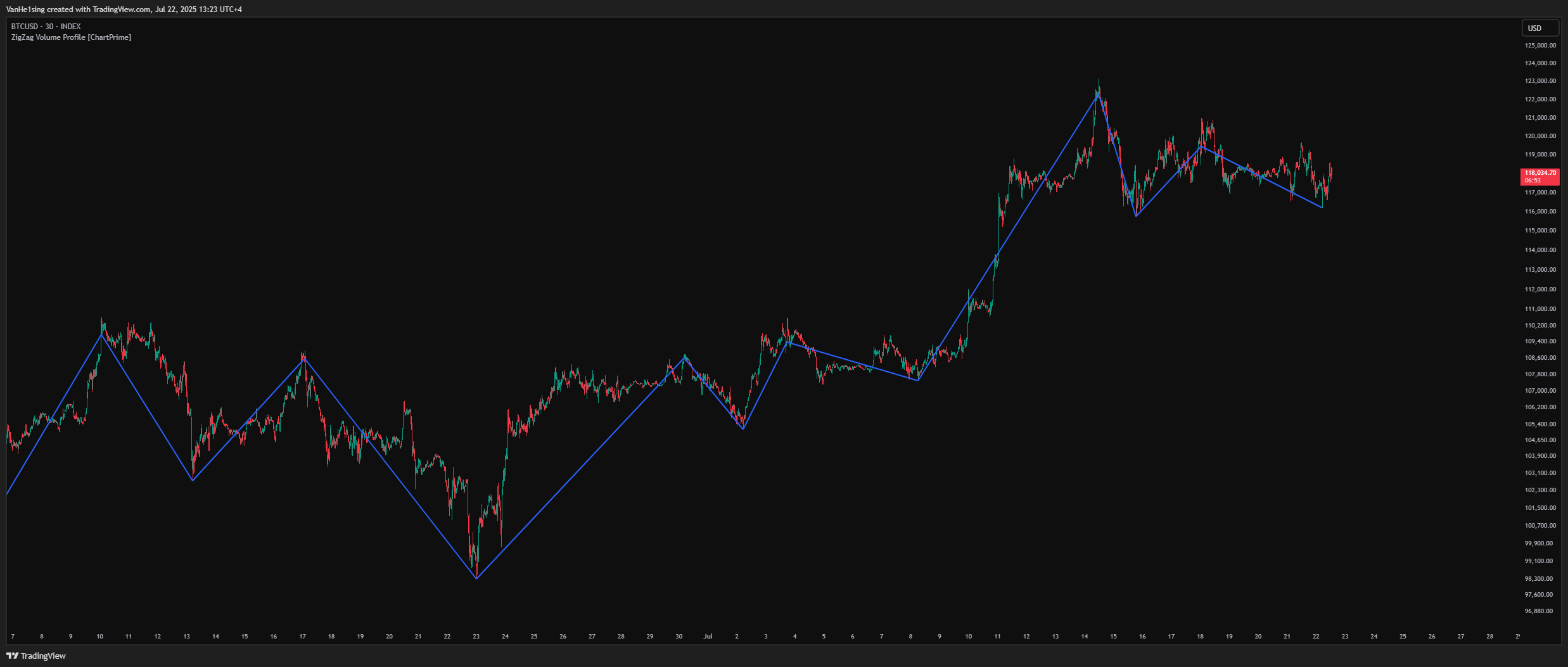Screen dimensions: 1568x667
Task: Click the 114,000.00 price axis label
Action: 1540,250
